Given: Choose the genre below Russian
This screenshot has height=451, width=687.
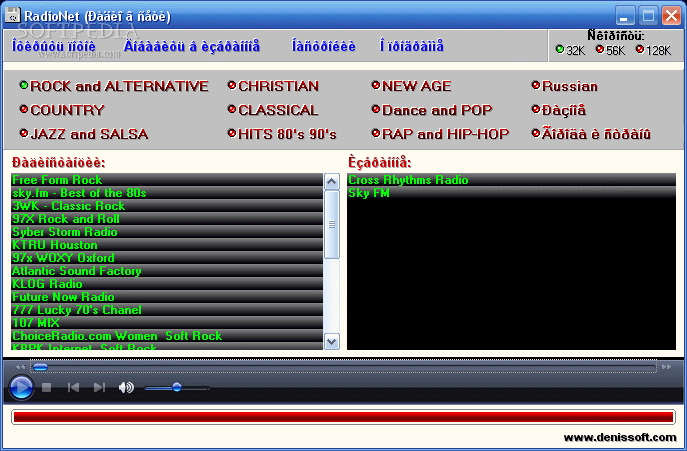Looking at the screenshot, I should click(559, 110).
